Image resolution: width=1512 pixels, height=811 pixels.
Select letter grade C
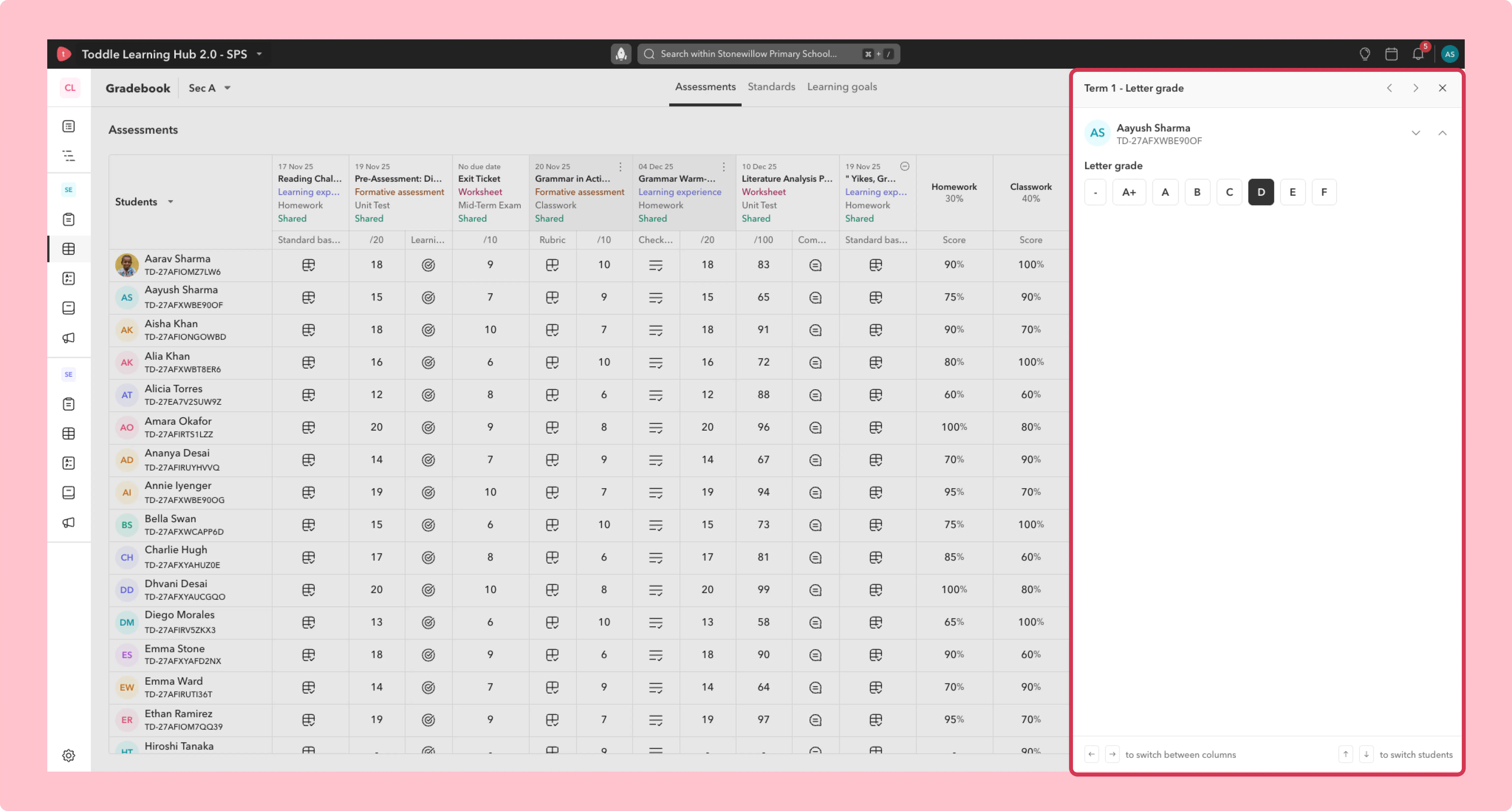(1229, 192)
